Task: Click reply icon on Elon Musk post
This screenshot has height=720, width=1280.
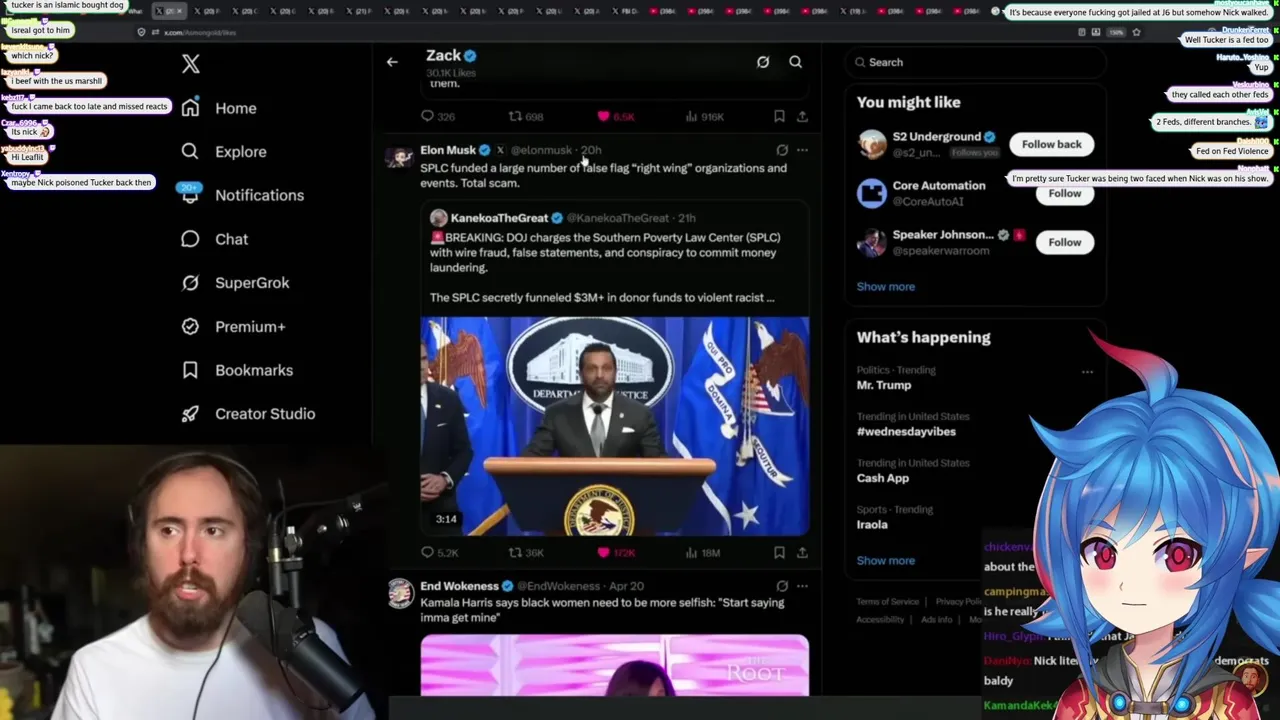Action: [x=428, y=552]
